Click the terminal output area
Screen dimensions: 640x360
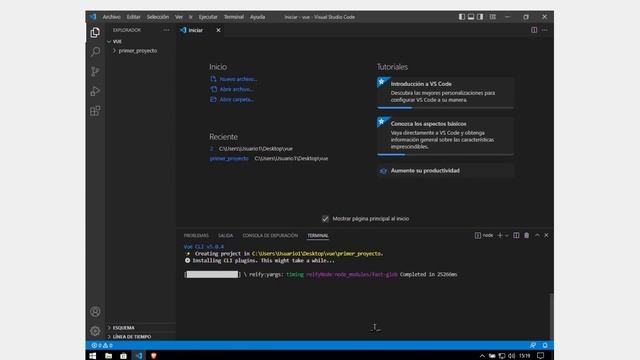coord(364,291)
